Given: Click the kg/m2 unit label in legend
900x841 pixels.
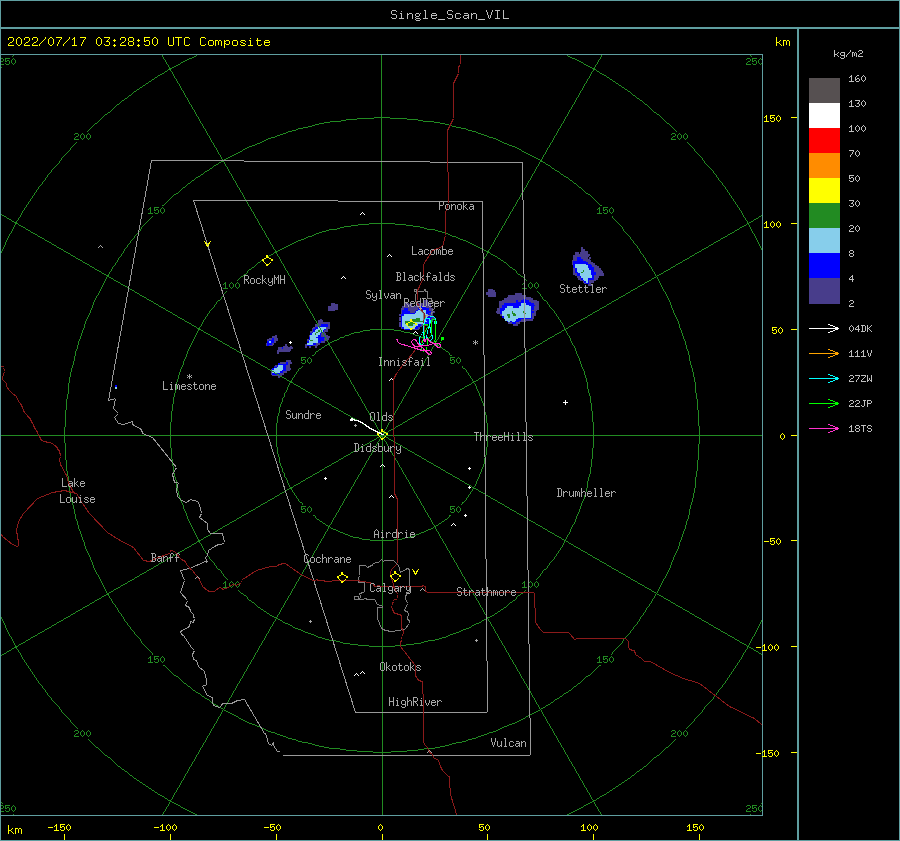Looking at the screenshot, I should pos(848,54).
